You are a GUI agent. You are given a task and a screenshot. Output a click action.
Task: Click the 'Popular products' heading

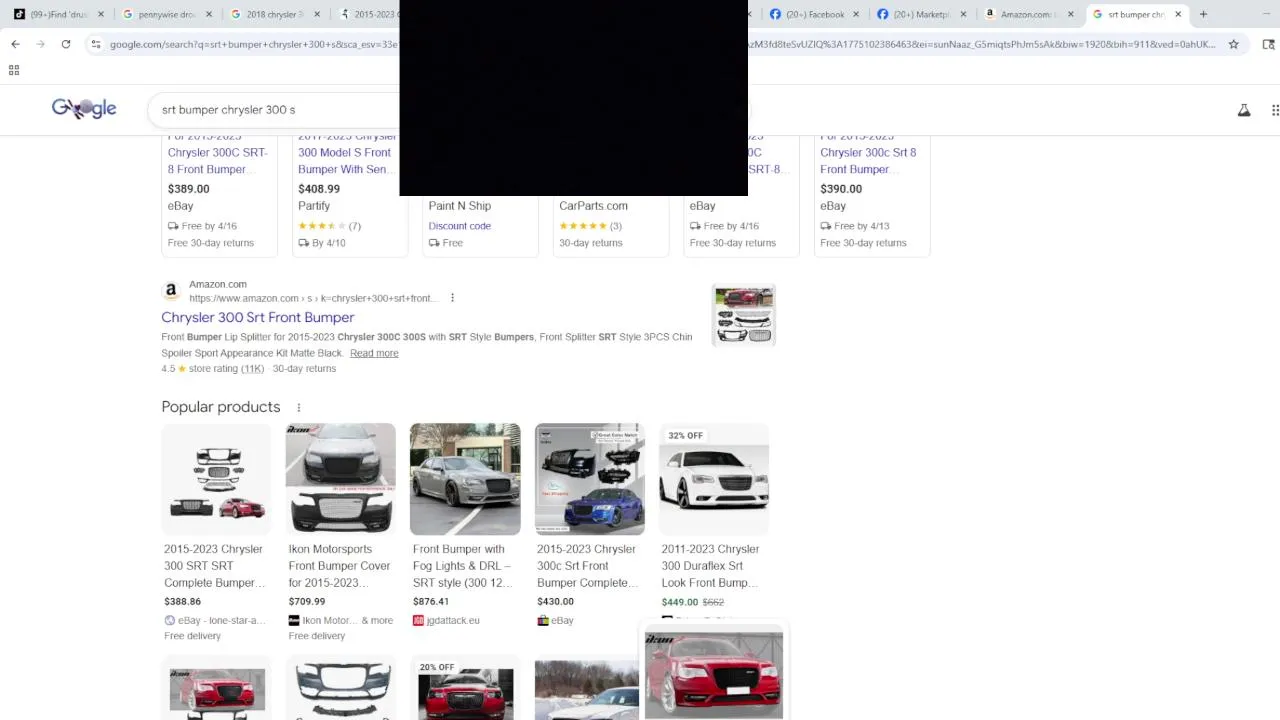[x=221, y=407]
